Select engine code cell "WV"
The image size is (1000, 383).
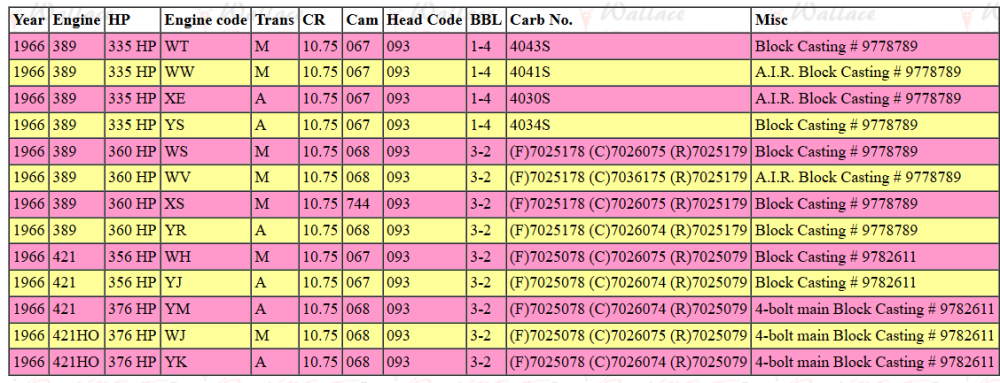point(206,178)
